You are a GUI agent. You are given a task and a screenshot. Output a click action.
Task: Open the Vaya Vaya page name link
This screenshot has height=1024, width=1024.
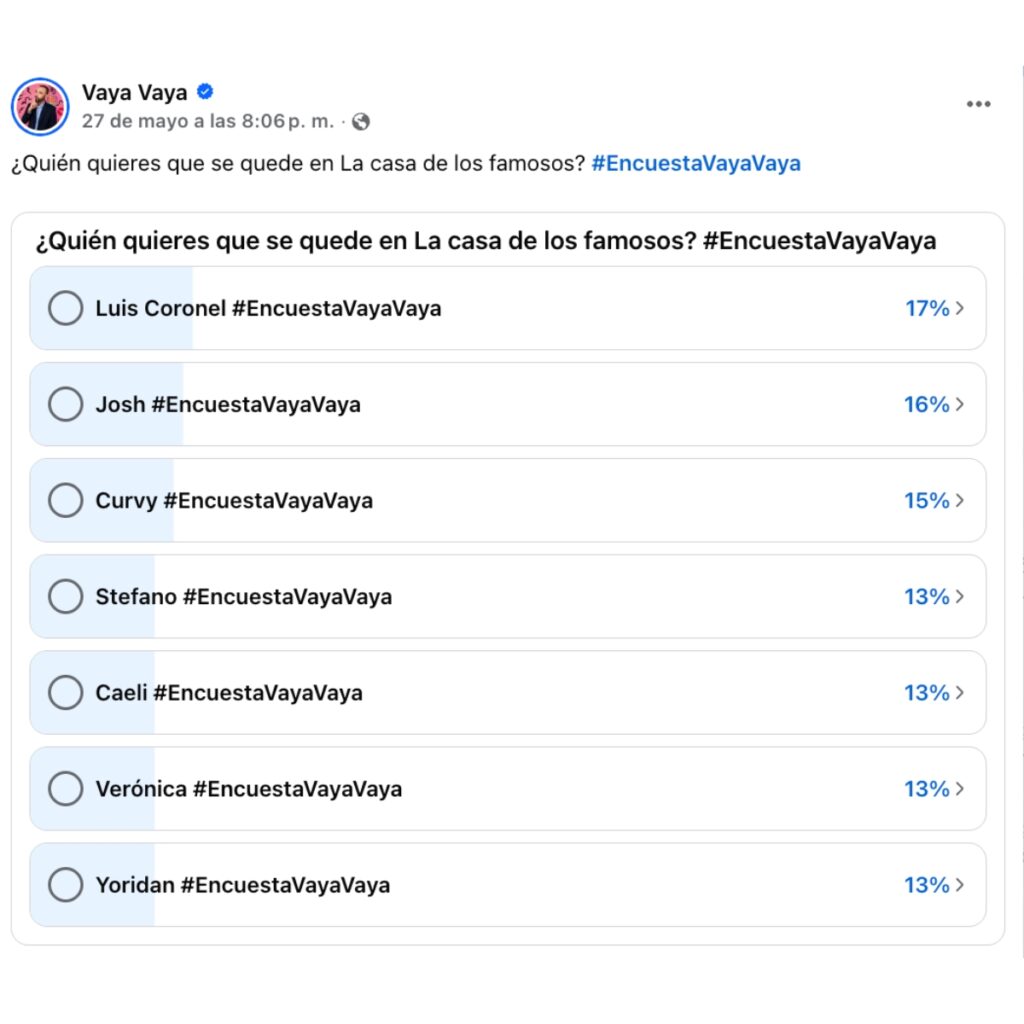135,93
